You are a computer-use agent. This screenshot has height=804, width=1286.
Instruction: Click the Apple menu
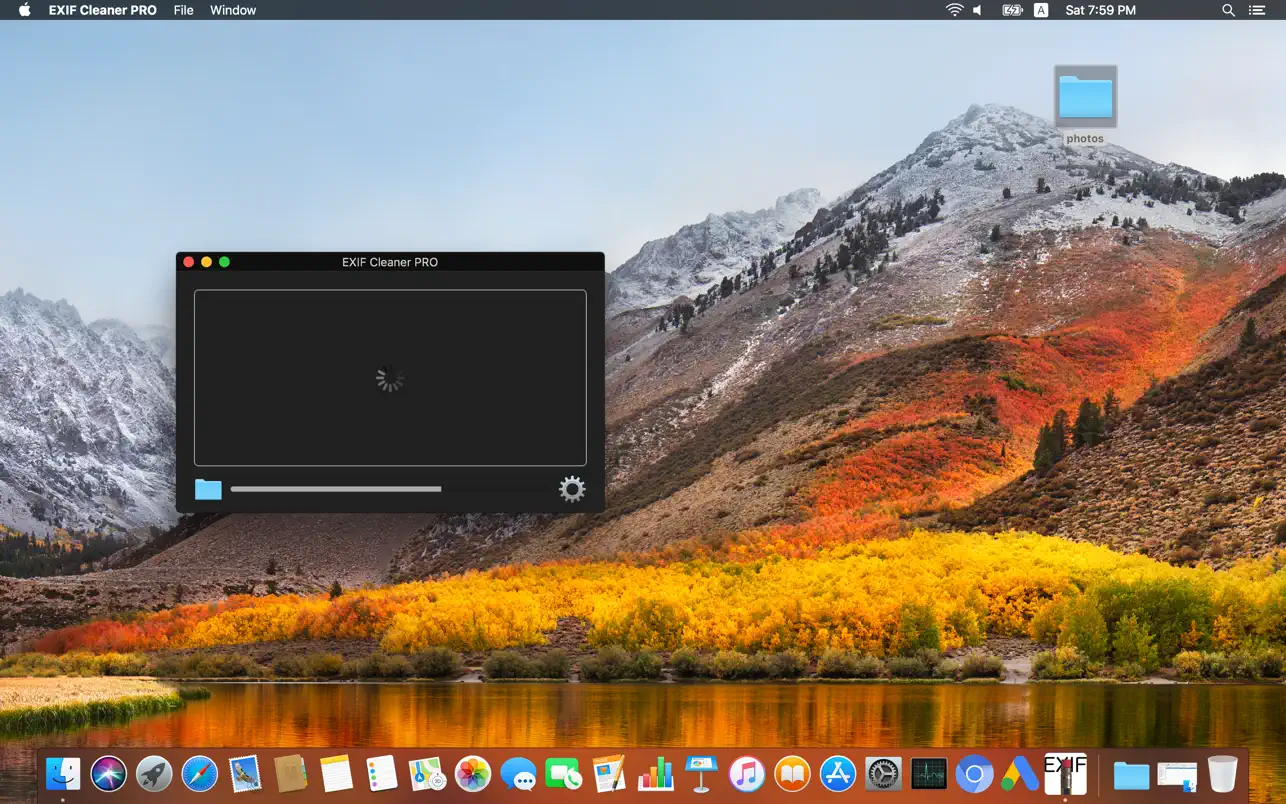point(23,10)
